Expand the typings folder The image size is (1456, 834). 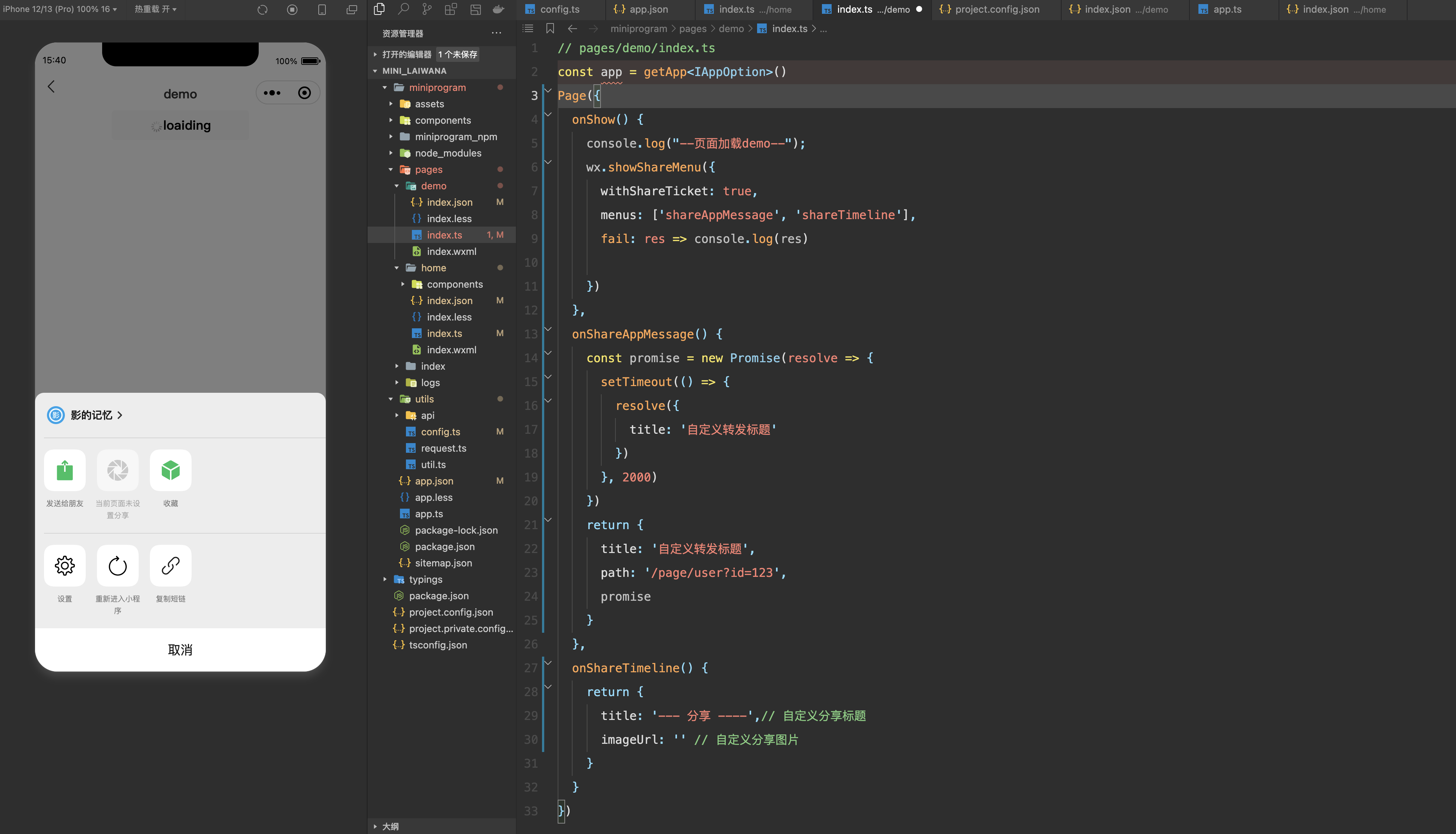click(x=425, y=580)
